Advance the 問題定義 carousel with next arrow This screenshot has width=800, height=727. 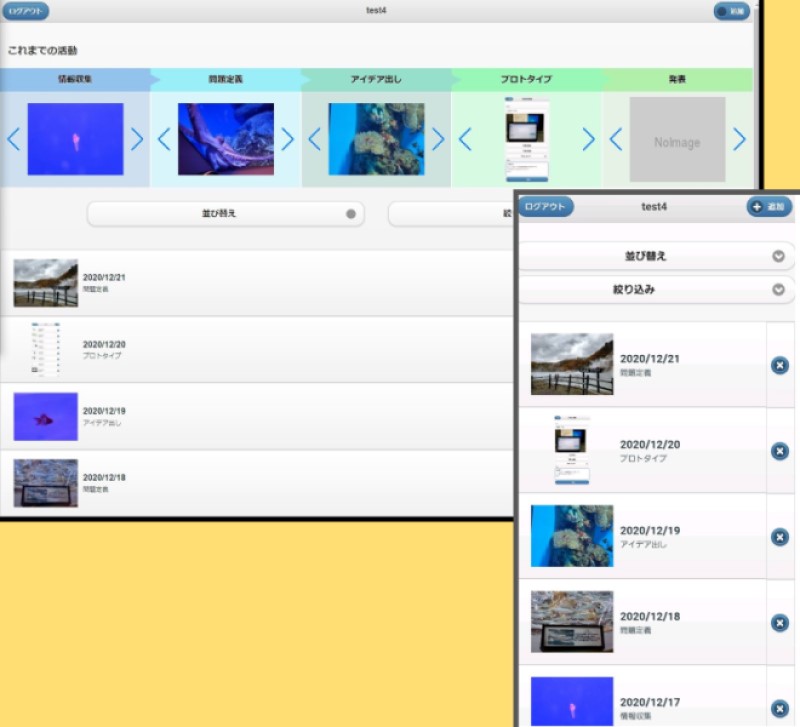[x=288, y=139]
